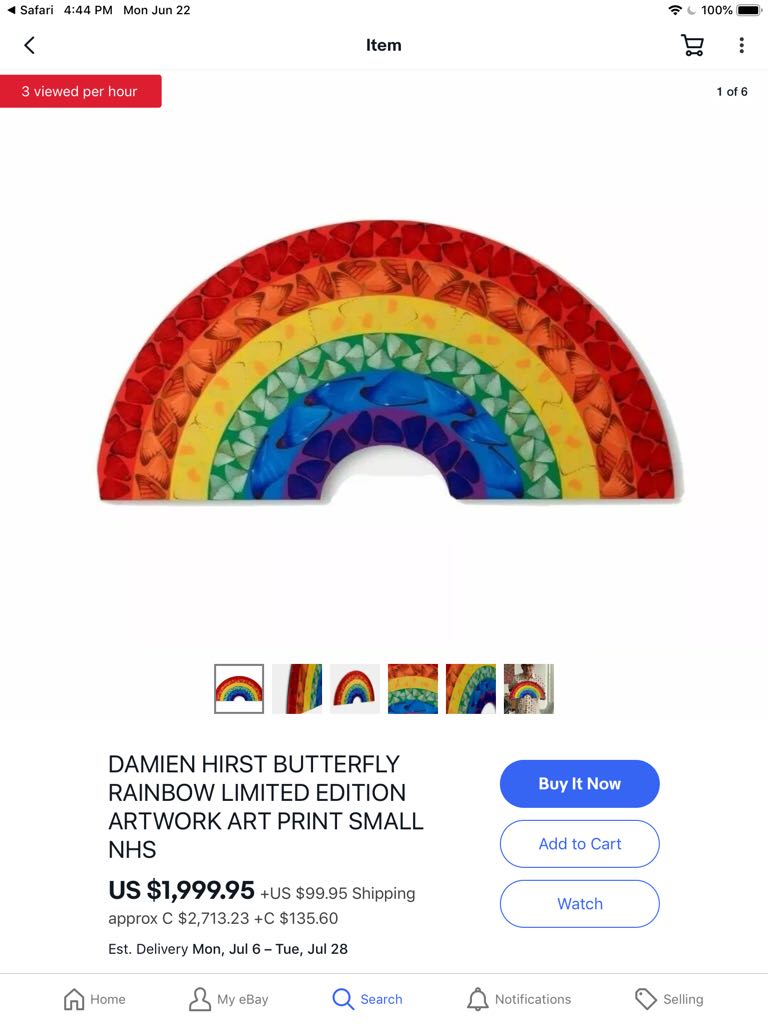Select the fifth rainbow detail thumbnail
The height and width of the screenshot is (1024, 768).
[471, 689]
